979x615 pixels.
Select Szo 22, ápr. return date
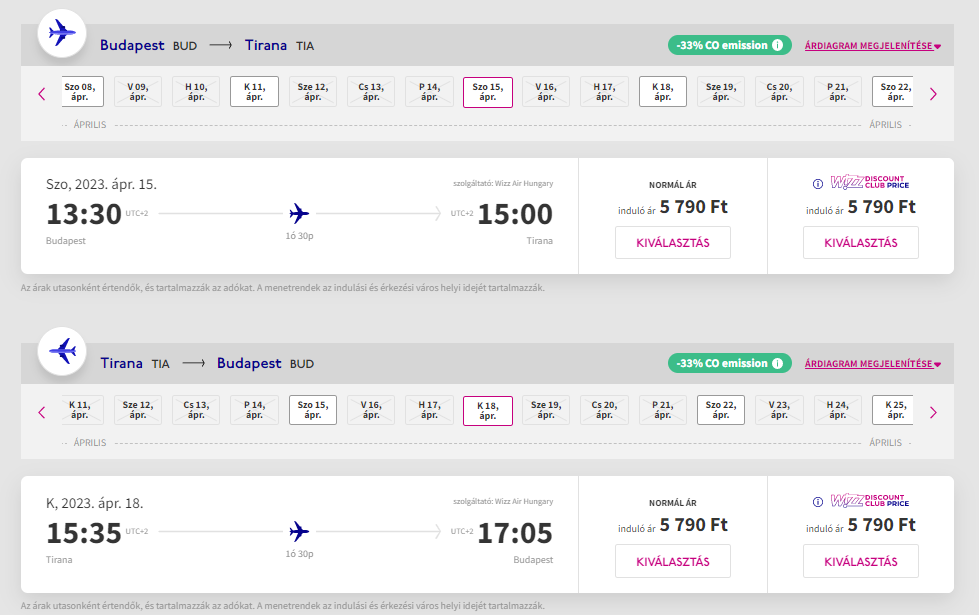[721, 410]
